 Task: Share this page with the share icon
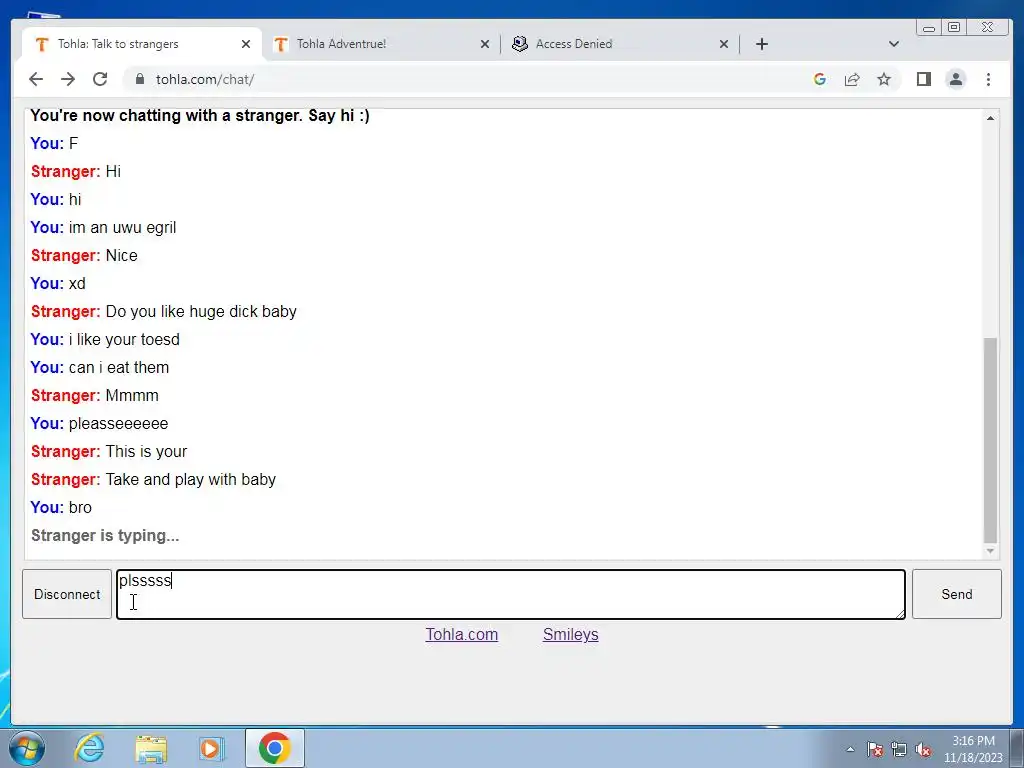(852, 79)
